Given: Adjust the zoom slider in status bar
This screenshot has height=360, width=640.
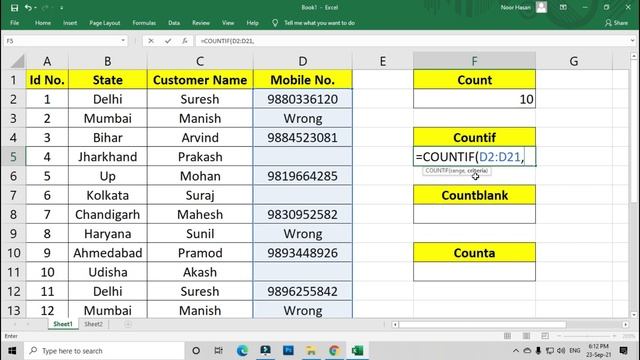Looking at the screenshot, I should (587, 336).
